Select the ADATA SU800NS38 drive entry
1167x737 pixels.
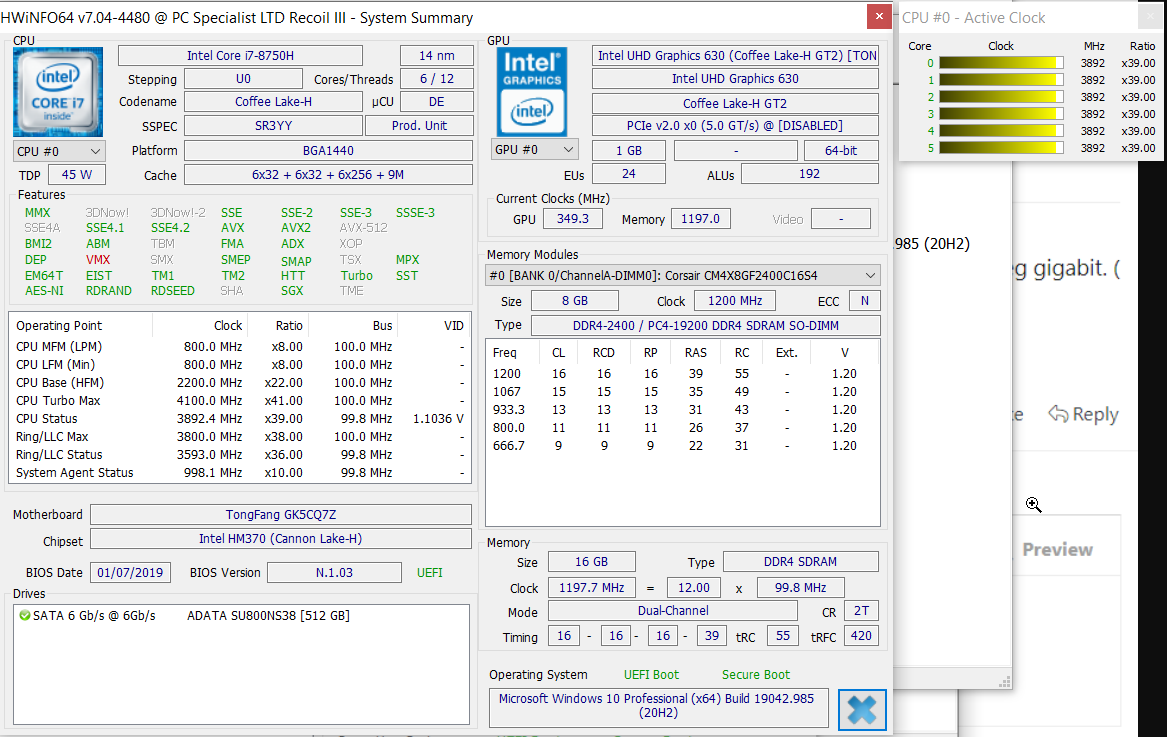[268, 616]
